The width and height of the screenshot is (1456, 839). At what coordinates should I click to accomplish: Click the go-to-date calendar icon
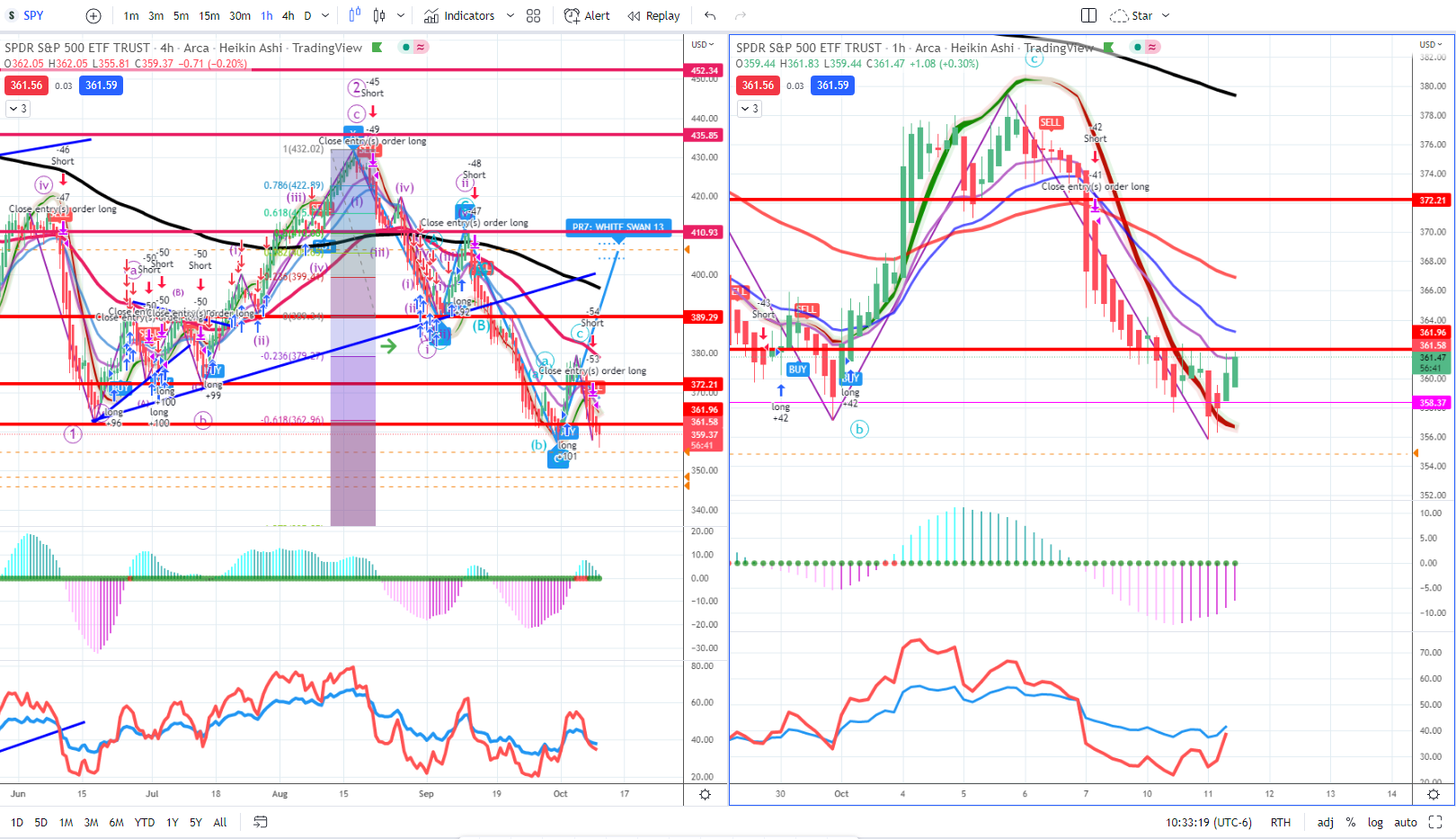(x=261, y=823)
